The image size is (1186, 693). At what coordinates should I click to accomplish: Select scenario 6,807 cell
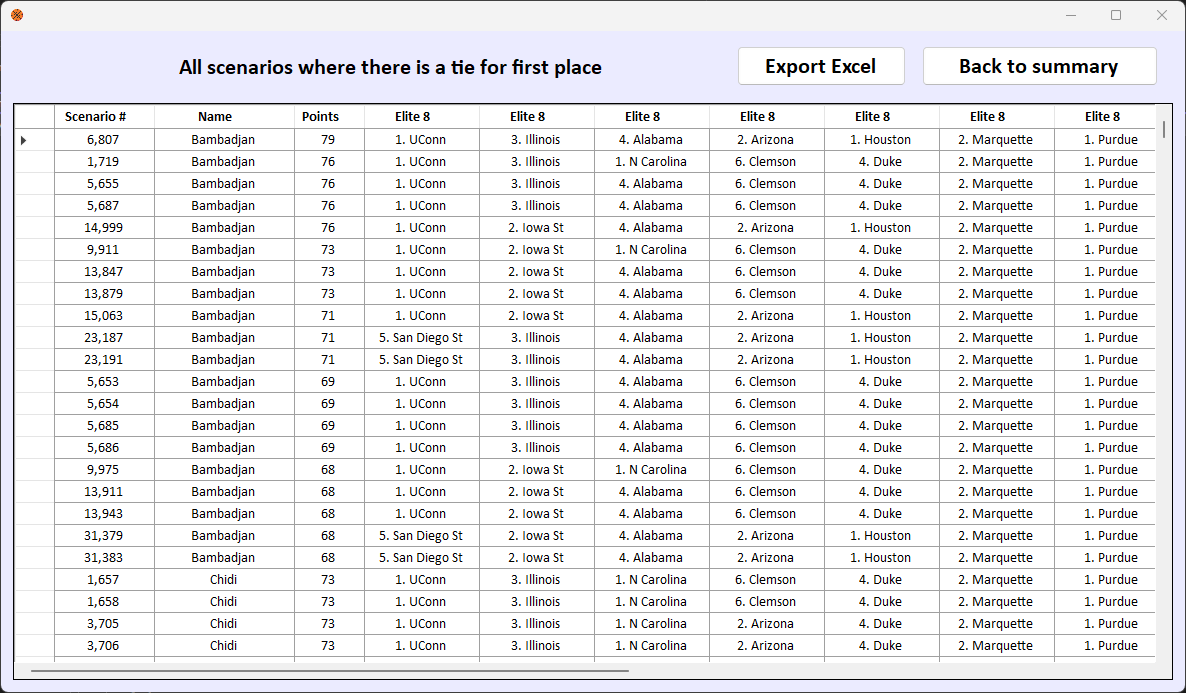pos(104,140)
